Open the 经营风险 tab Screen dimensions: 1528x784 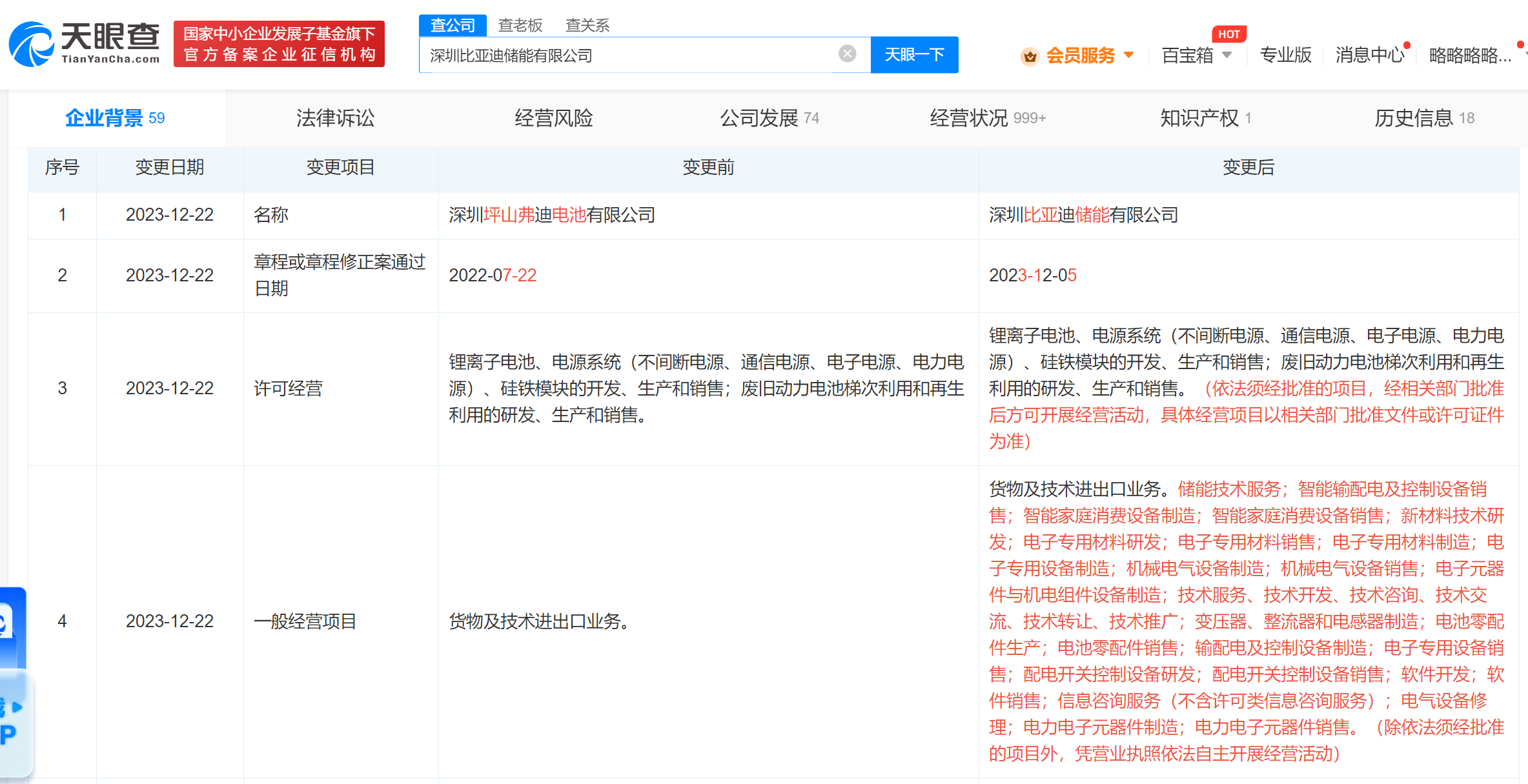553,118
